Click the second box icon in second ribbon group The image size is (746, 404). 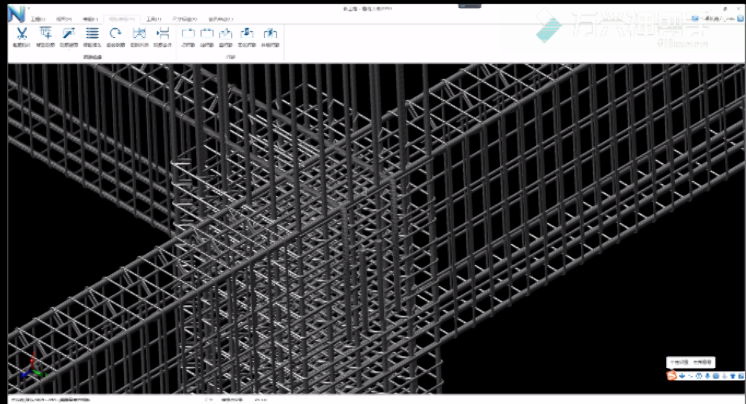(x=207, y=34)
